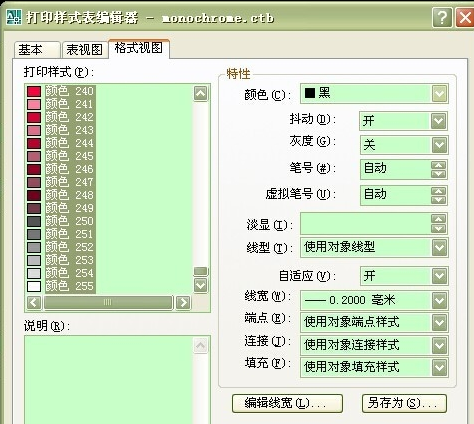Click the help question mark button

pyautogui.click(x=442, y=18)
